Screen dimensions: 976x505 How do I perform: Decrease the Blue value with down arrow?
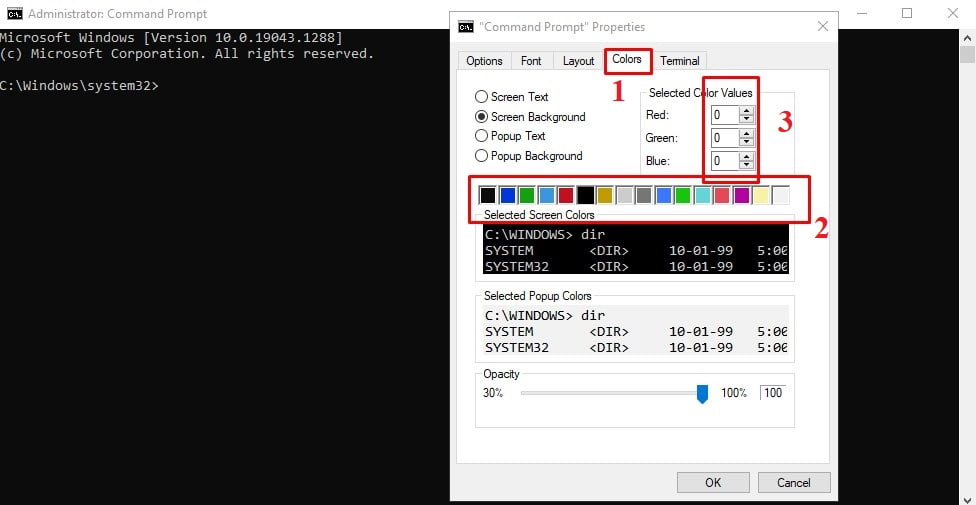click(746, 164)
